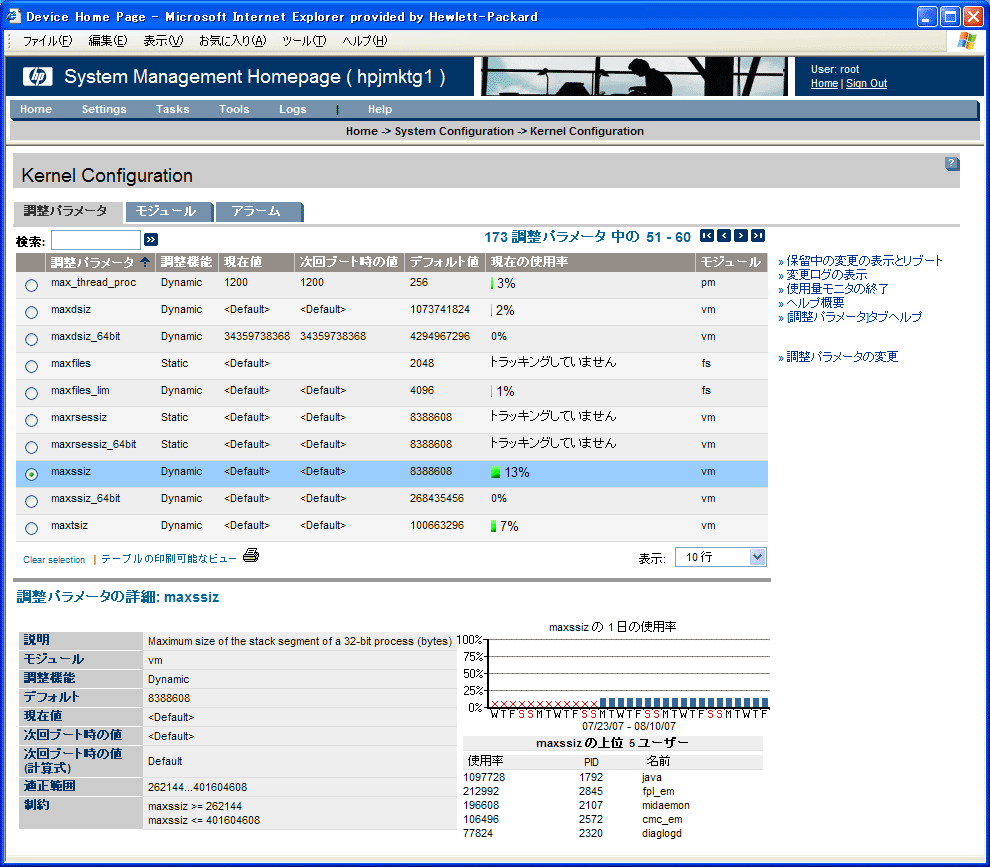Click the 調整パラメータの変更 link
990x867 pixels.
[842, 357]
